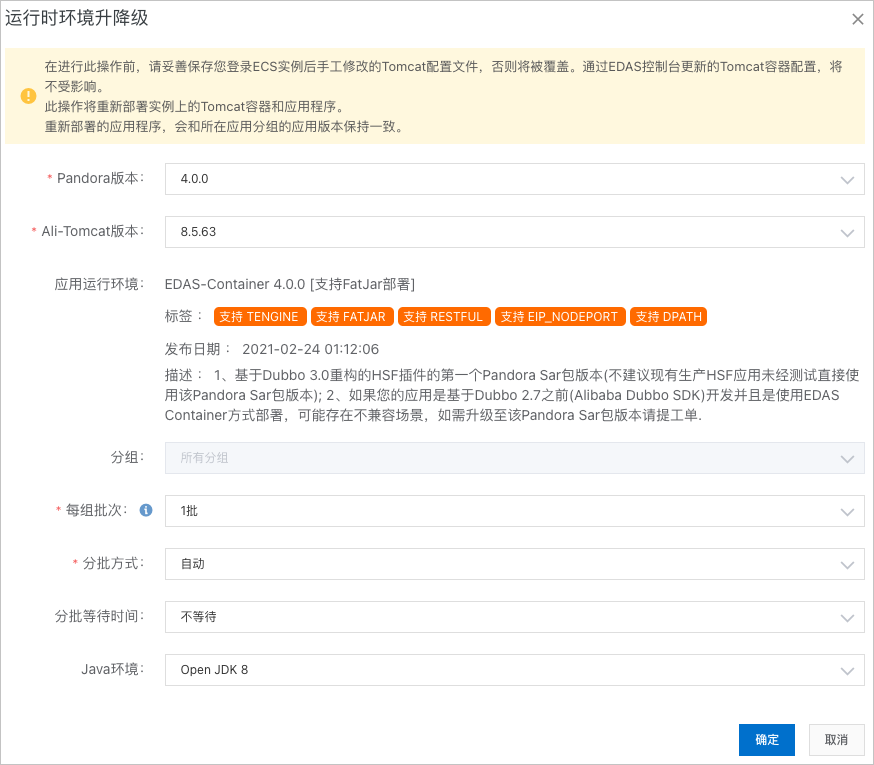Click the 取消 cancel button

click(x=836, y=740)
